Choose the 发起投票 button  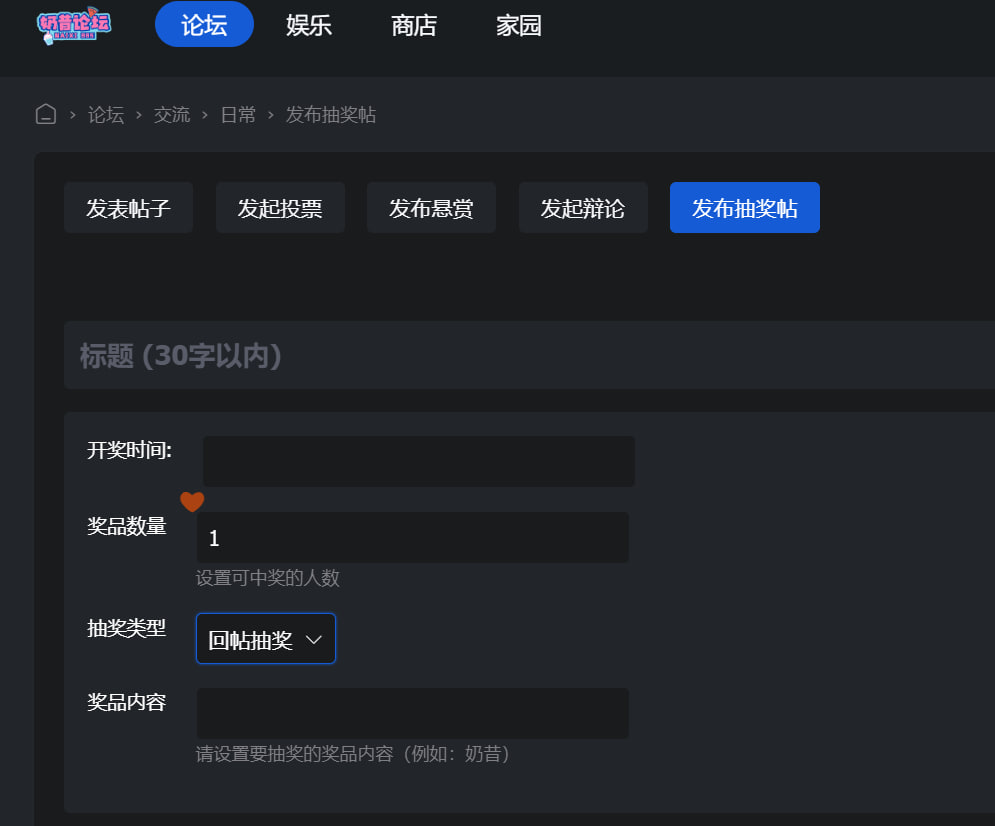point(280,208)
